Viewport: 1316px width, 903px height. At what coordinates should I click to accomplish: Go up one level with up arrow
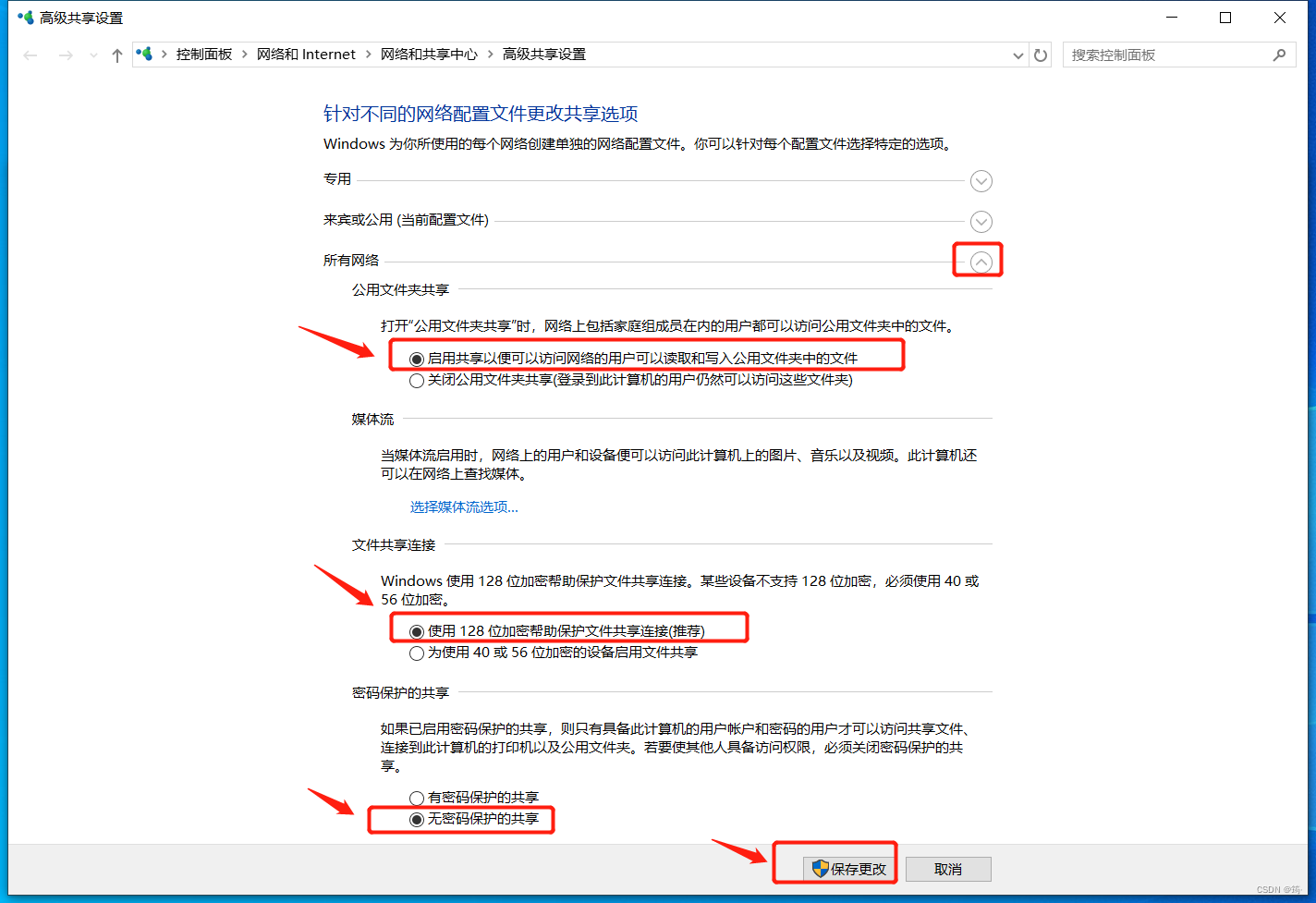tap(117, 55)
